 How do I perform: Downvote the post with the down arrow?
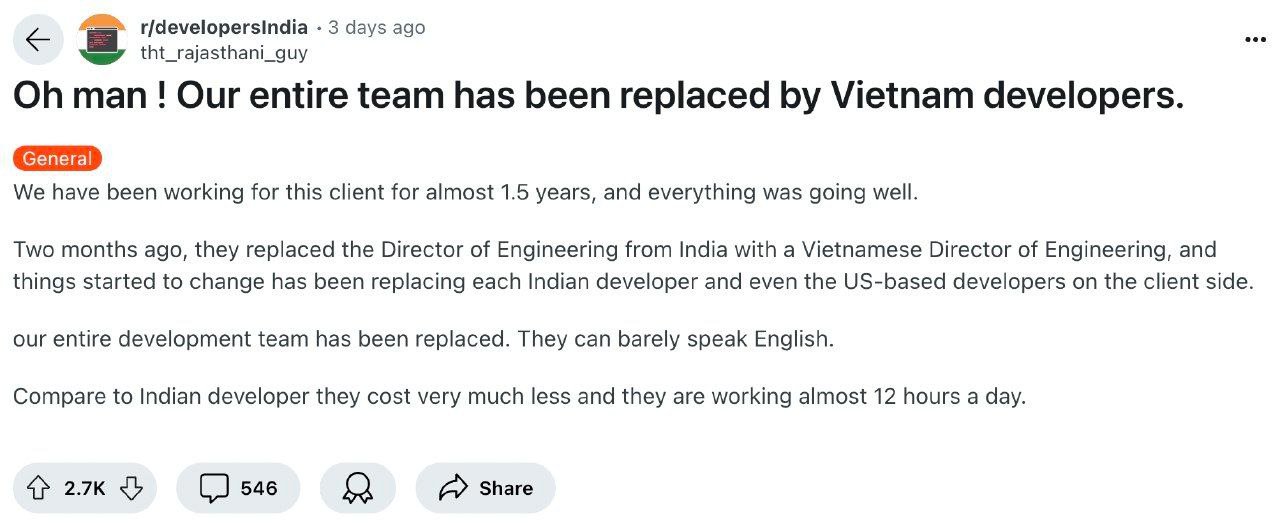pyautogui.click(x=131, y=488)
